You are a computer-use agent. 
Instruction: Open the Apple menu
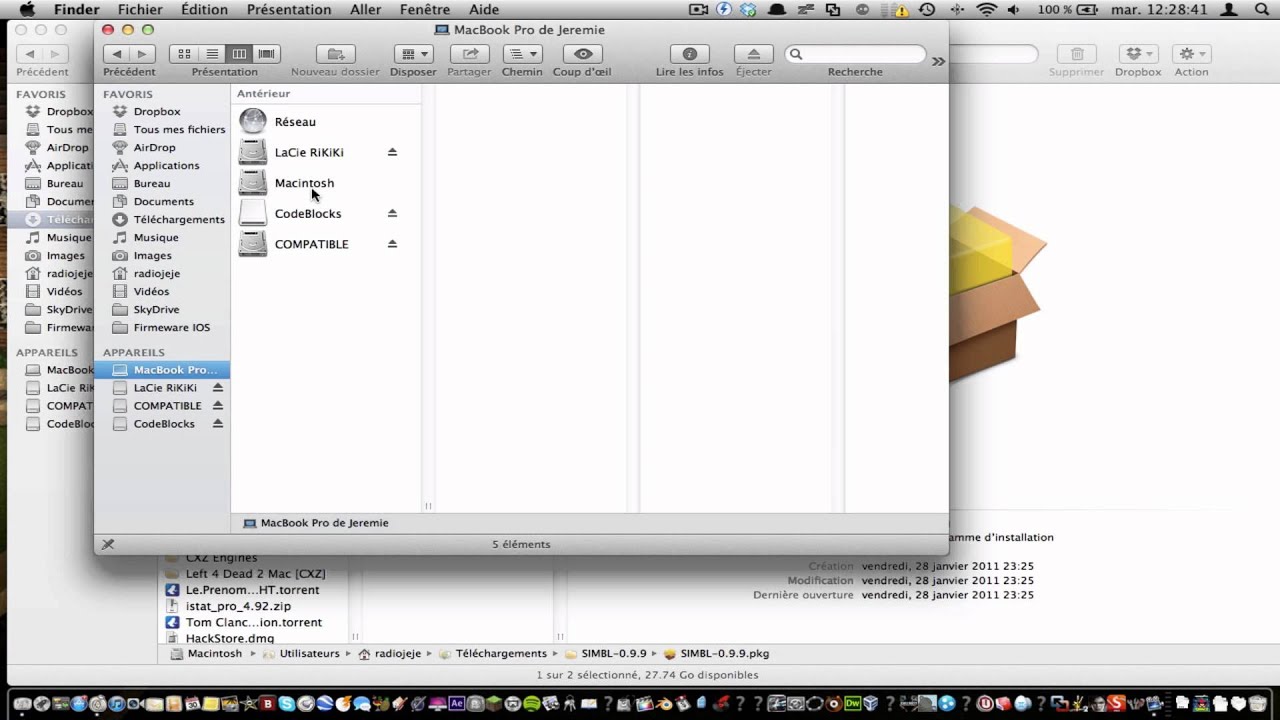click(27, 10)
